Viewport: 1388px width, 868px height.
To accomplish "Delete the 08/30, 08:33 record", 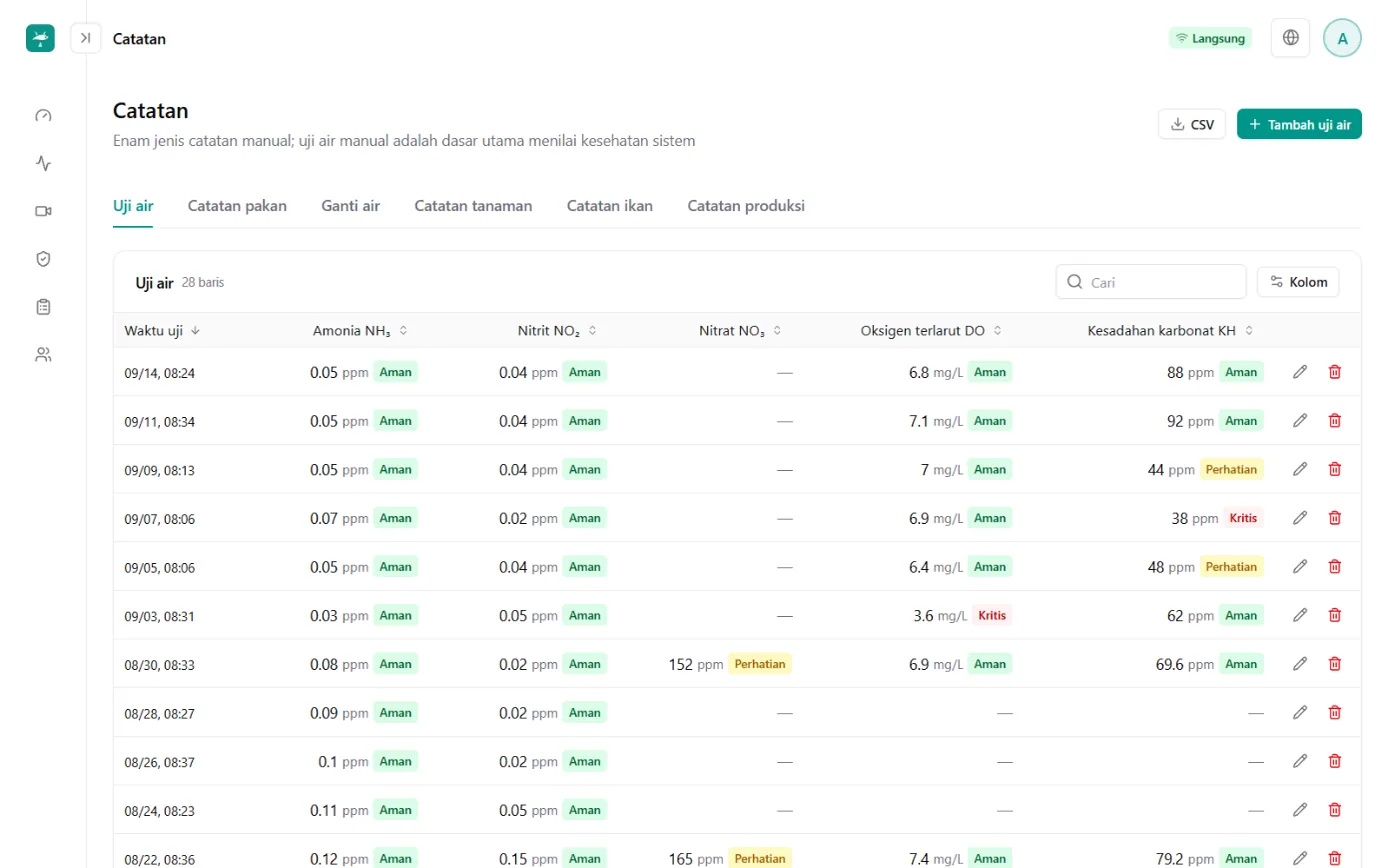I will click(x=1334, y=663).
